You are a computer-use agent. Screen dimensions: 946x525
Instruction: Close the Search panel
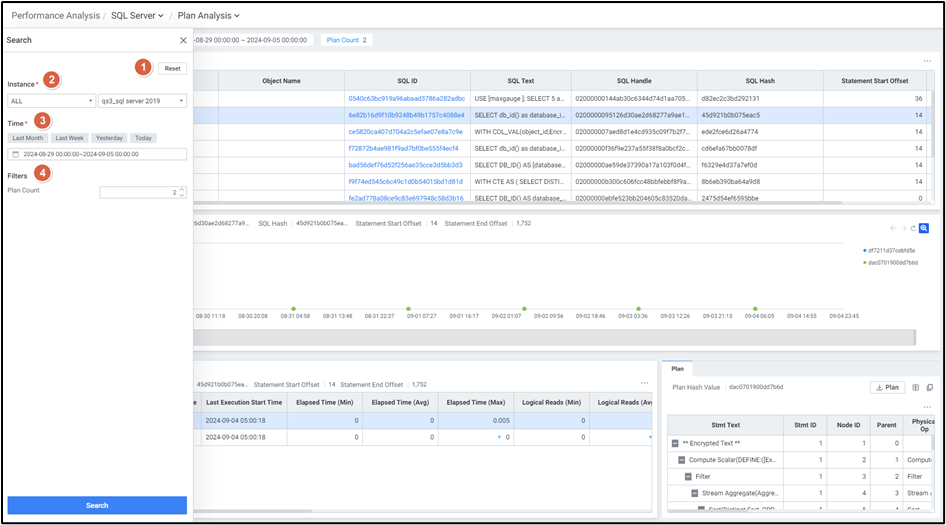click(183, 41)
